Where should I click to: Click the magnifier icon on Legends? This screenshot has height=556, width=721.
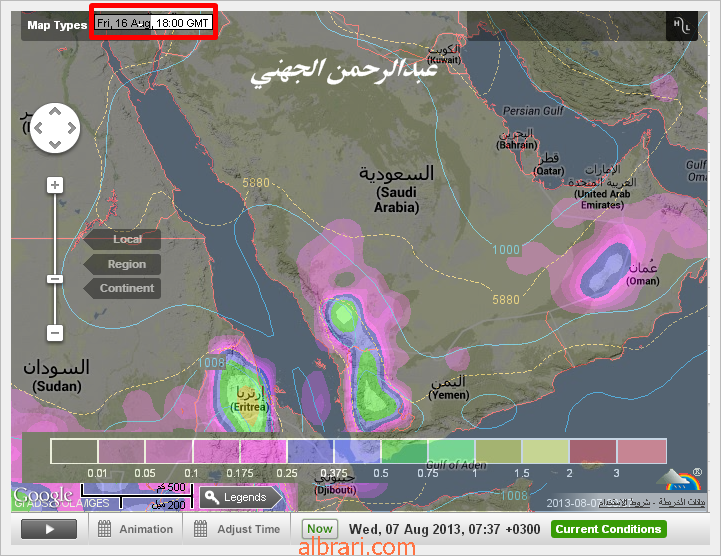point(212,497)
